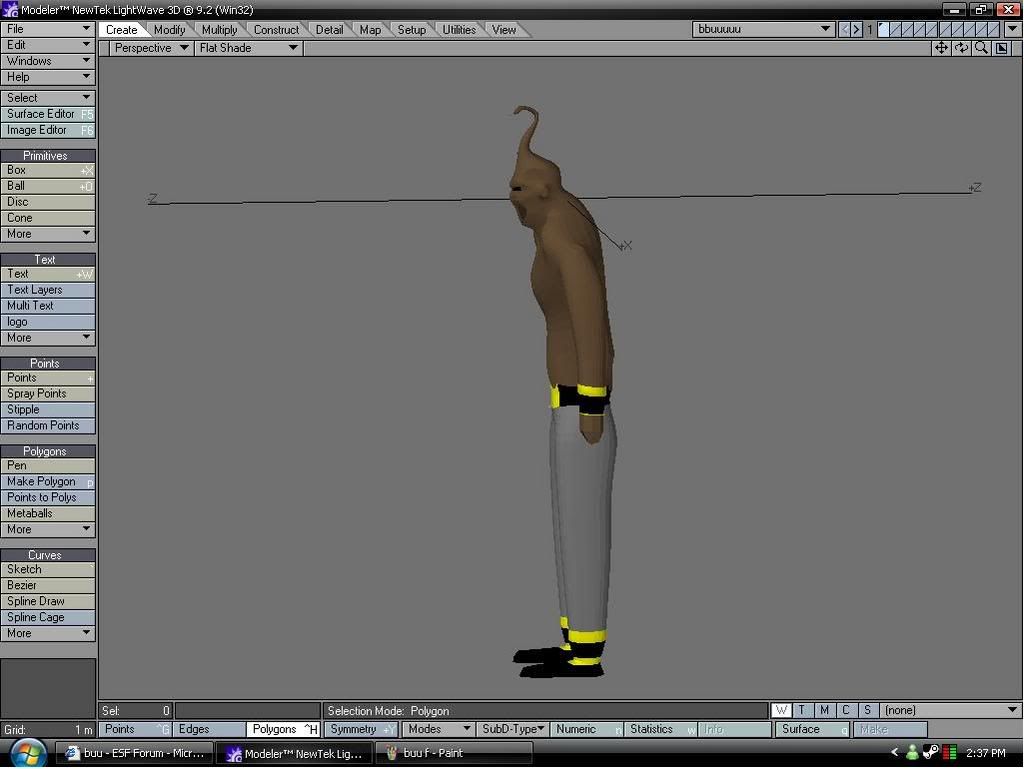Screen dimensions: 1024x769
Task: Expand the (none) vertex map dropdown
Action: (x=950, y=710)
